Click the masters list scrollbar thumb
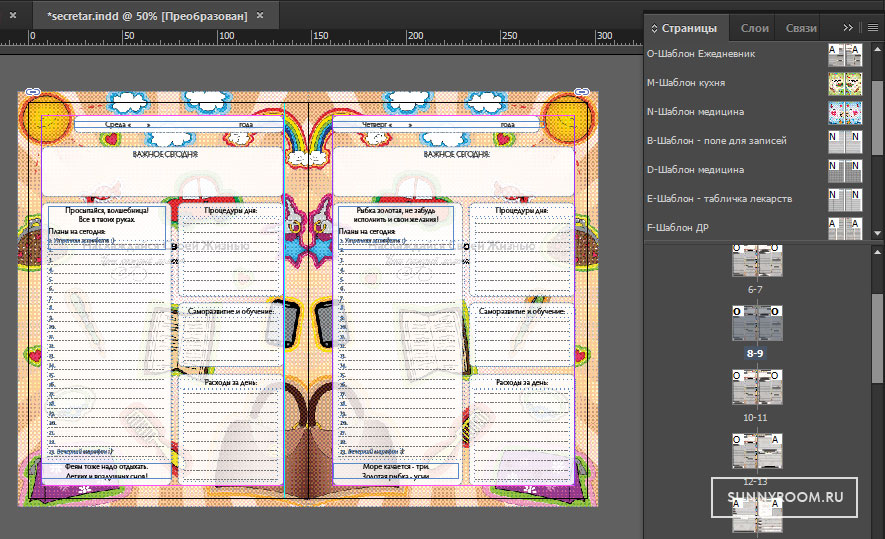885x539 pixels. (x=877, y=116)
